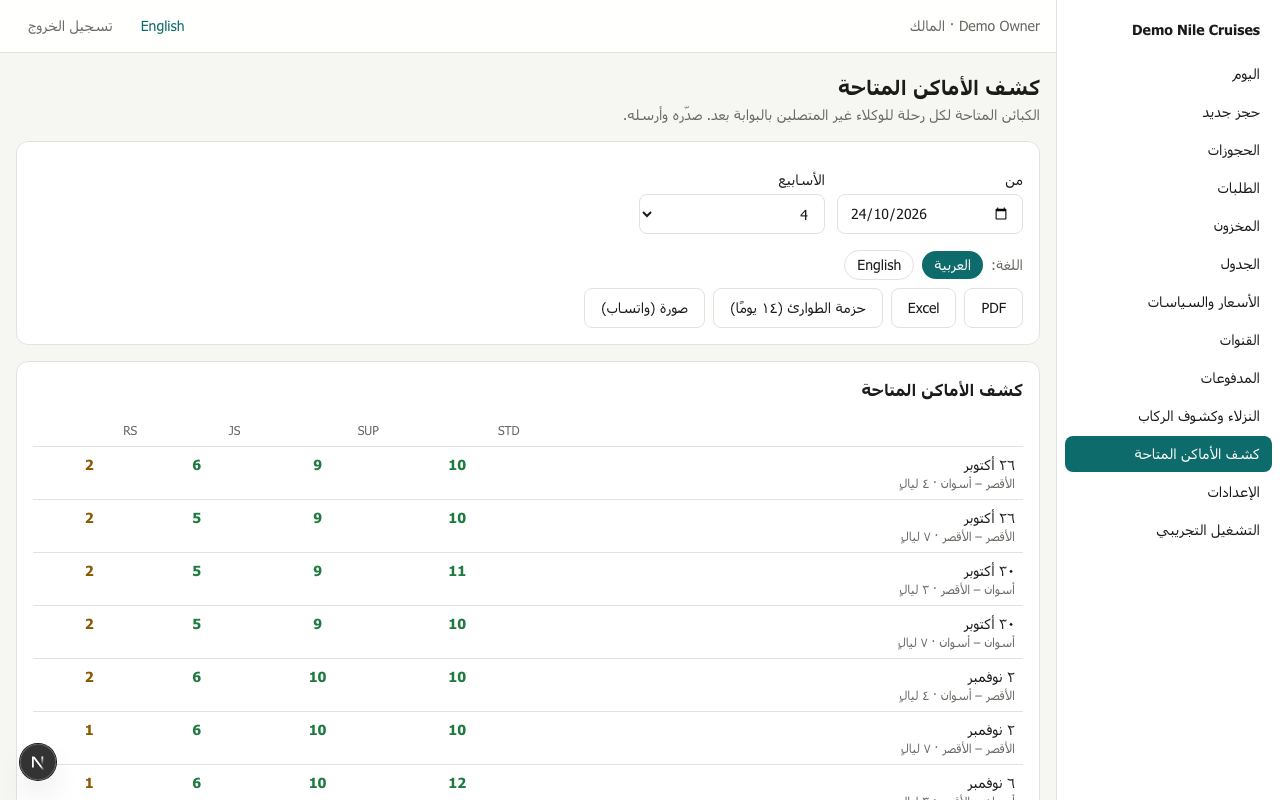Switch interface to English in top bar

(162, 26)
